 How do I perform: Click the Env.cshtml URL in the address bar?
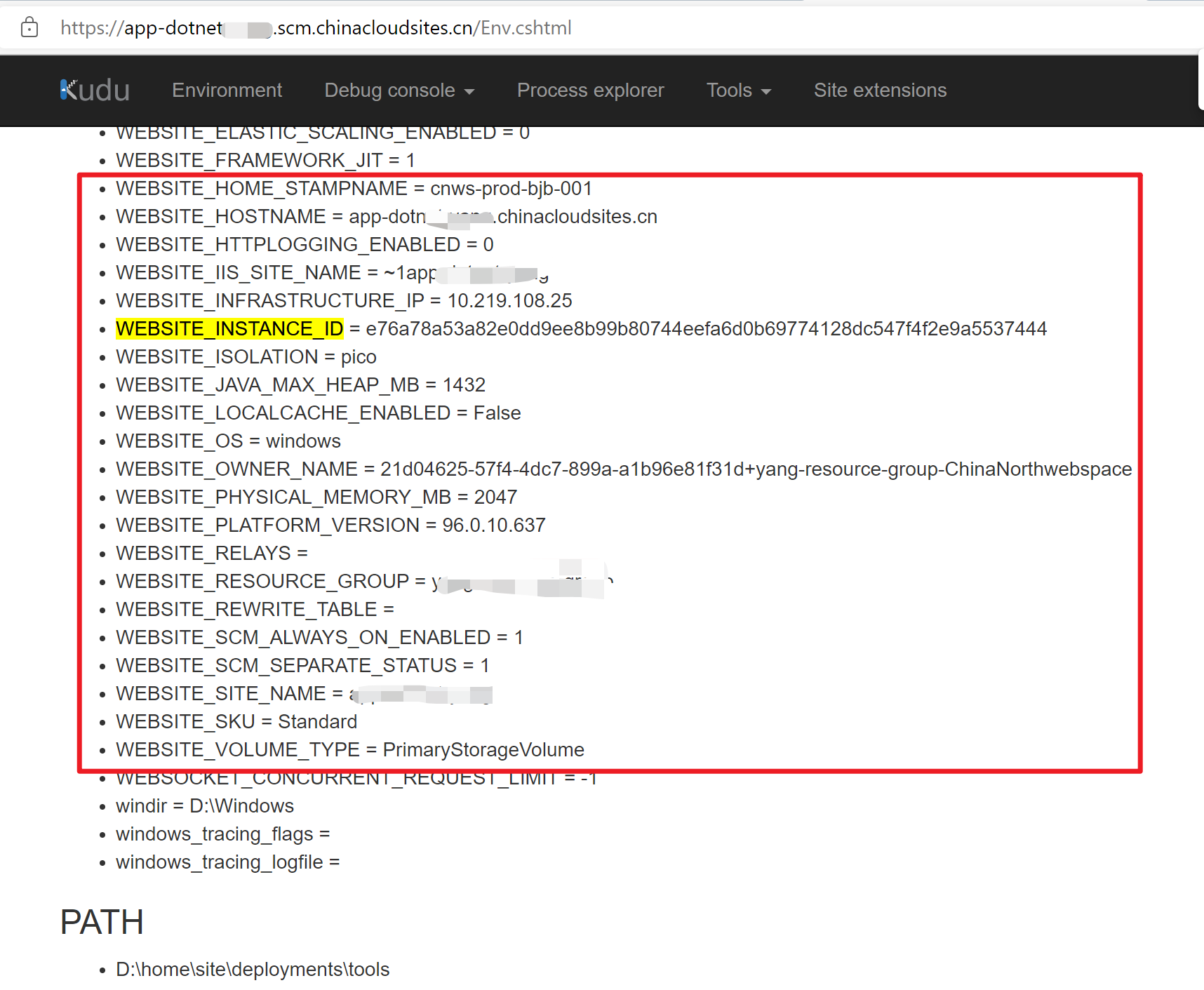[316, 28]
